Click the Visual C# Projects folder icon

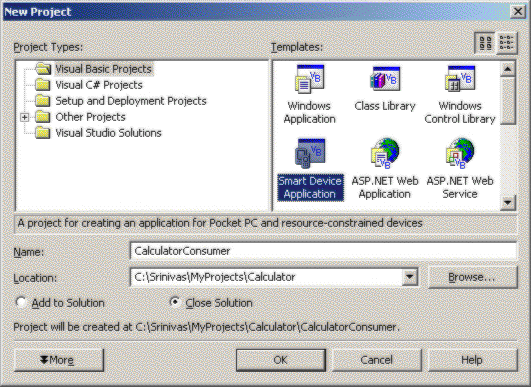[43, 85]
